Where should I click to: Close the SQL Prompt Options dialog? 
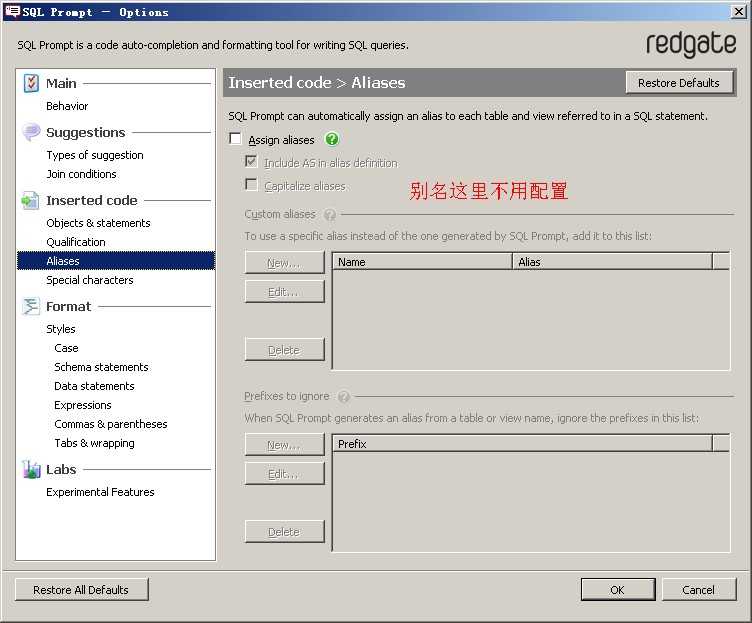(x=739, y=12)
